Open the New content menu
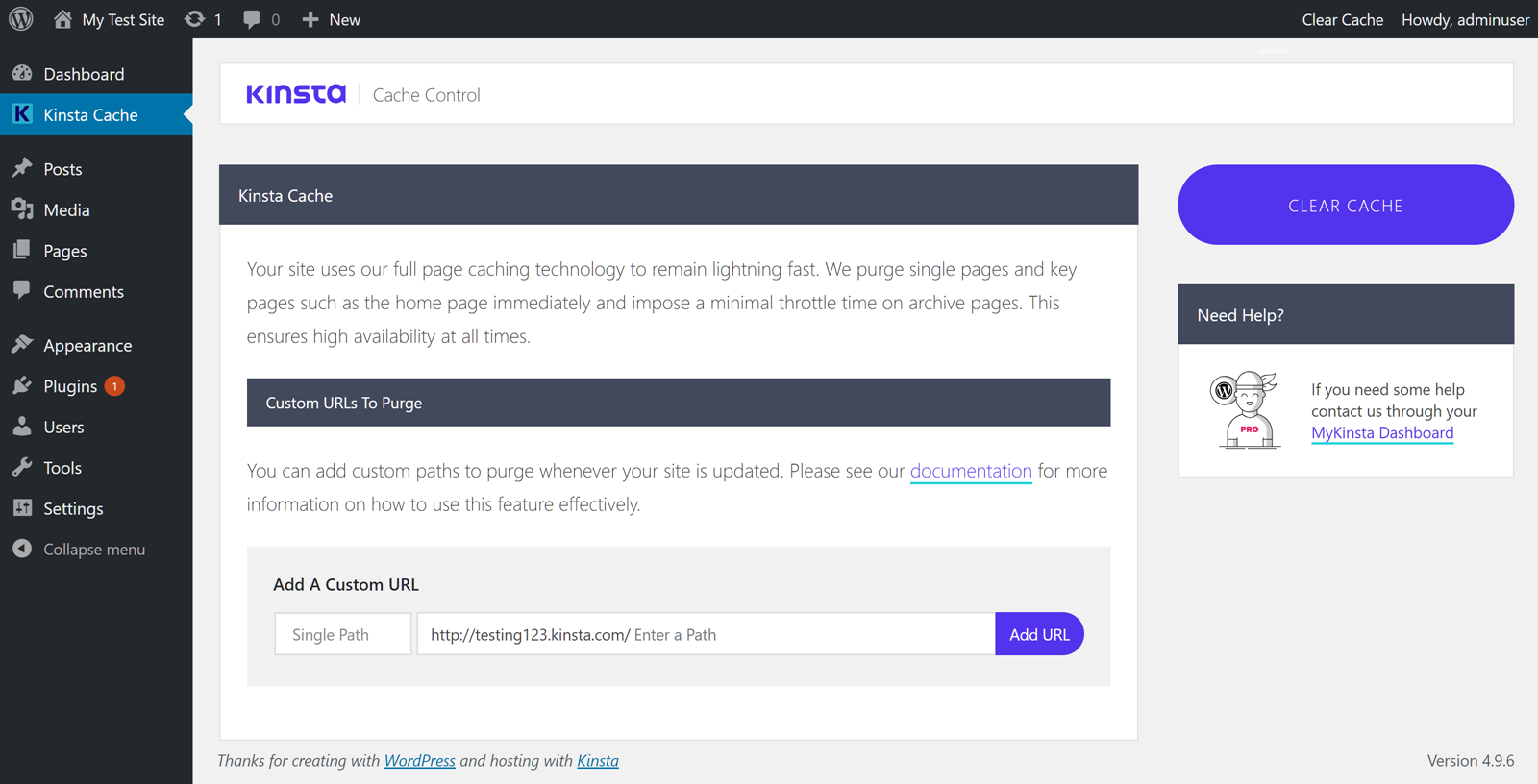Screen dimensions: 1538x784 click(331, 19)
